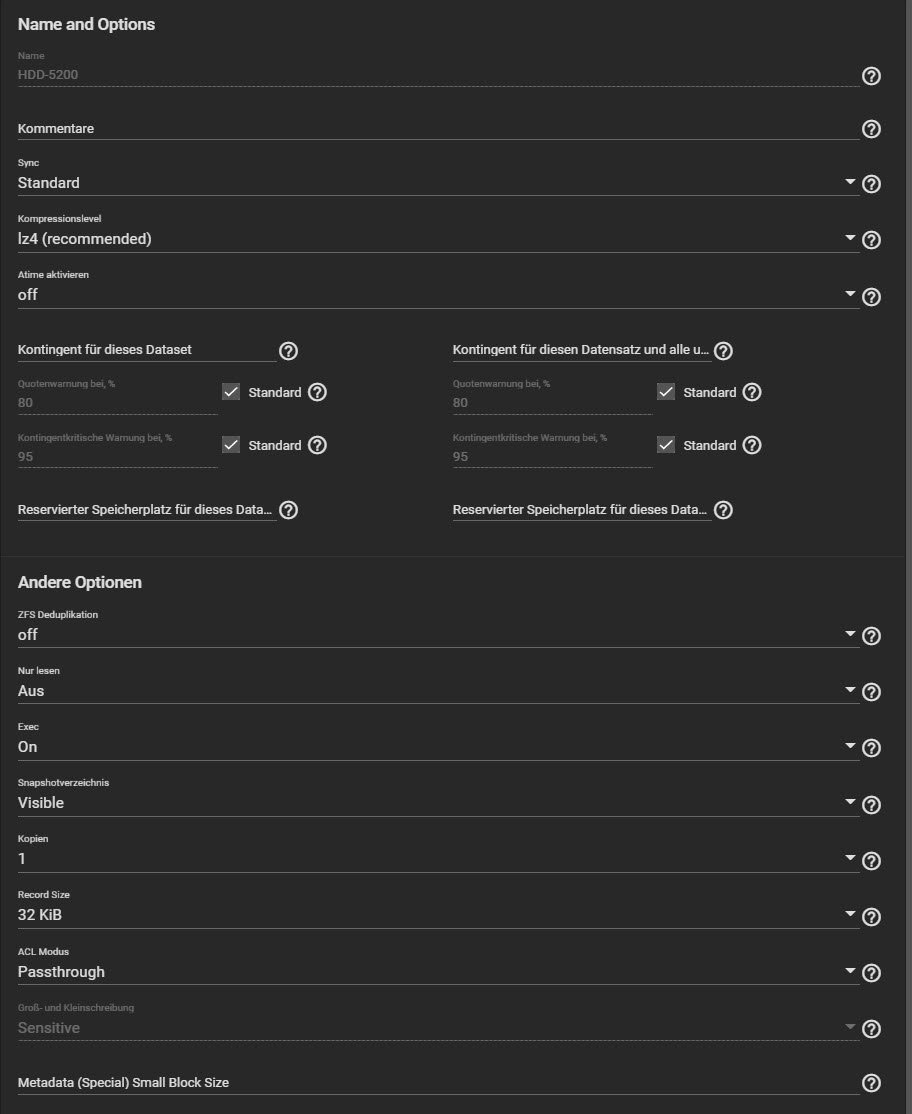Image resolution: width=912 pixels, height=1114 pixels.
Task: Click help icon for Kontingent für dieses Dataset
Action: (288, 351)
